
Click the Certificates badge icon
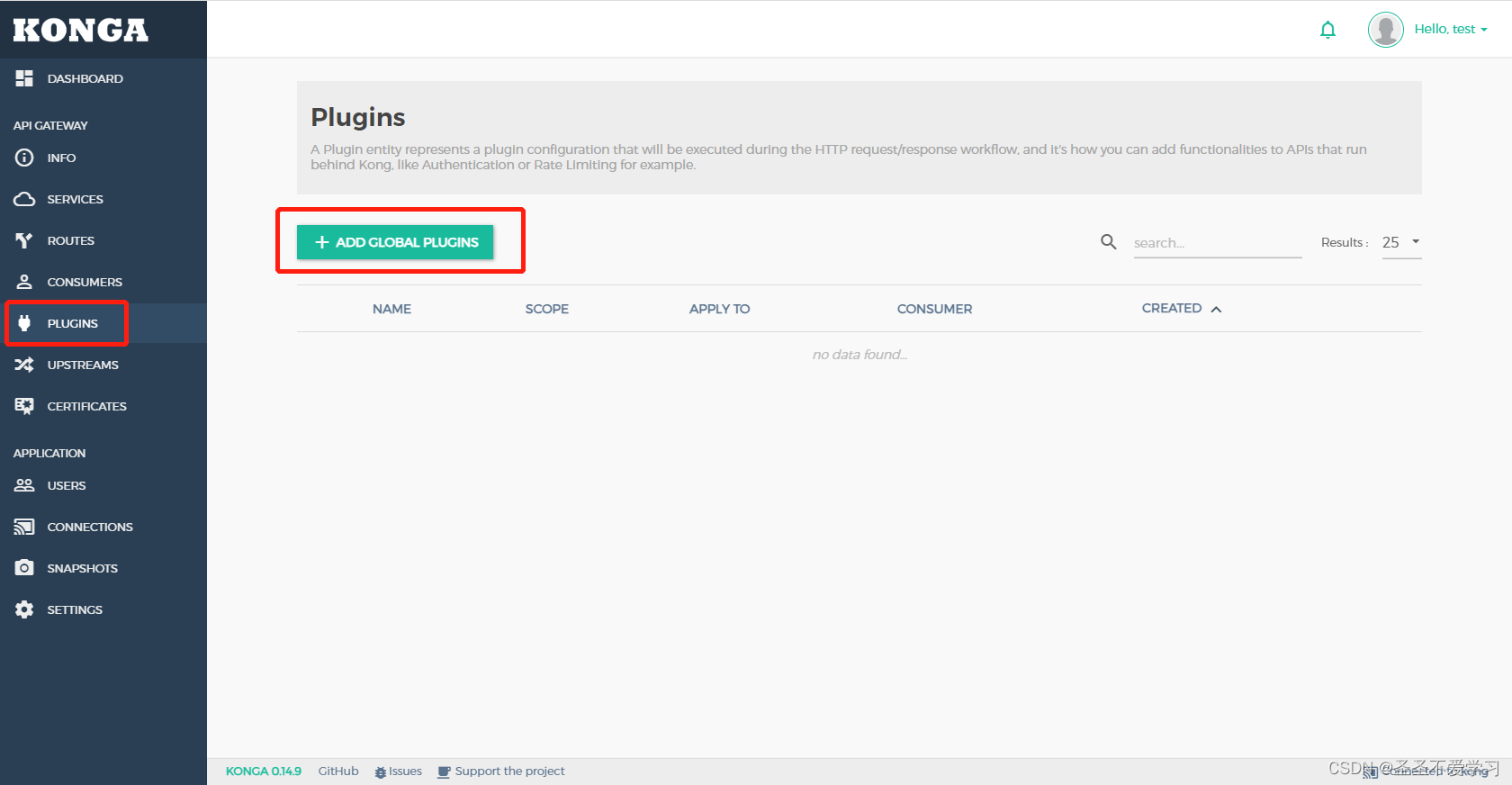(24, 406)
